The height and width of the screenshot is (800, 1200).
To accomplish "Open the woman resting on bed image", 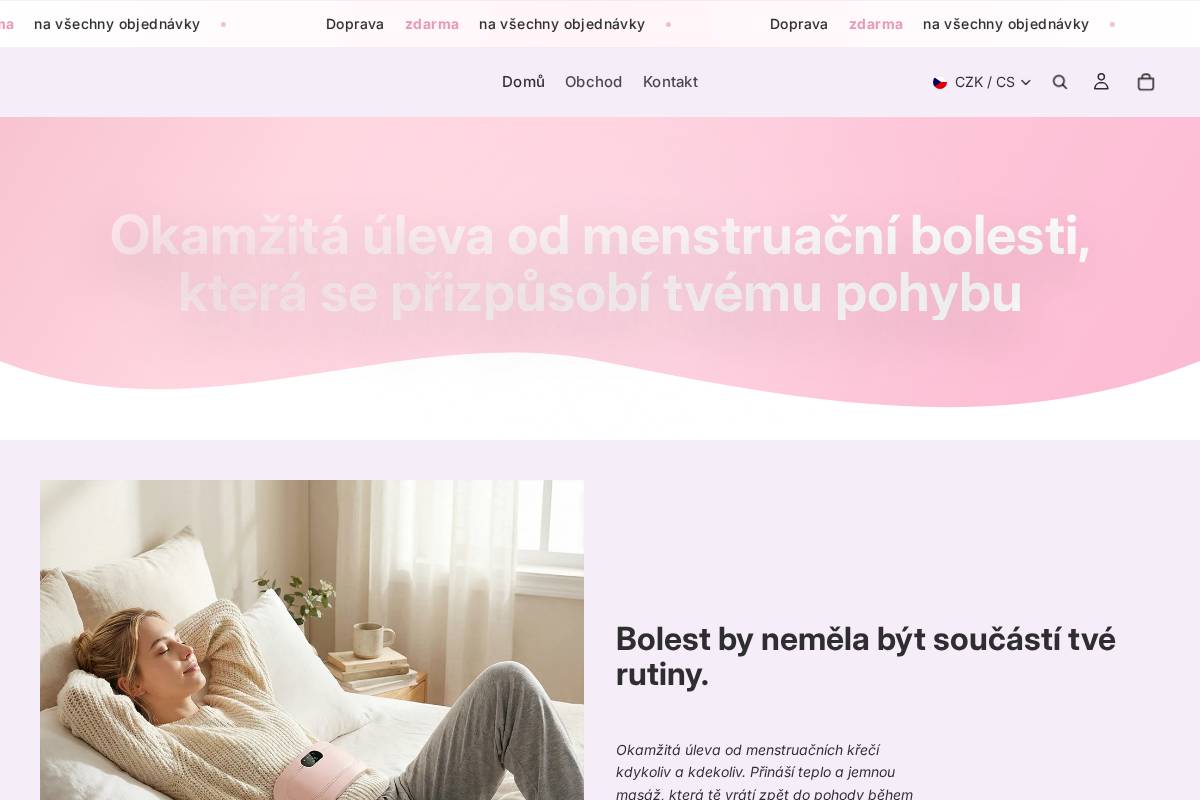I will [x=312, y=640].
